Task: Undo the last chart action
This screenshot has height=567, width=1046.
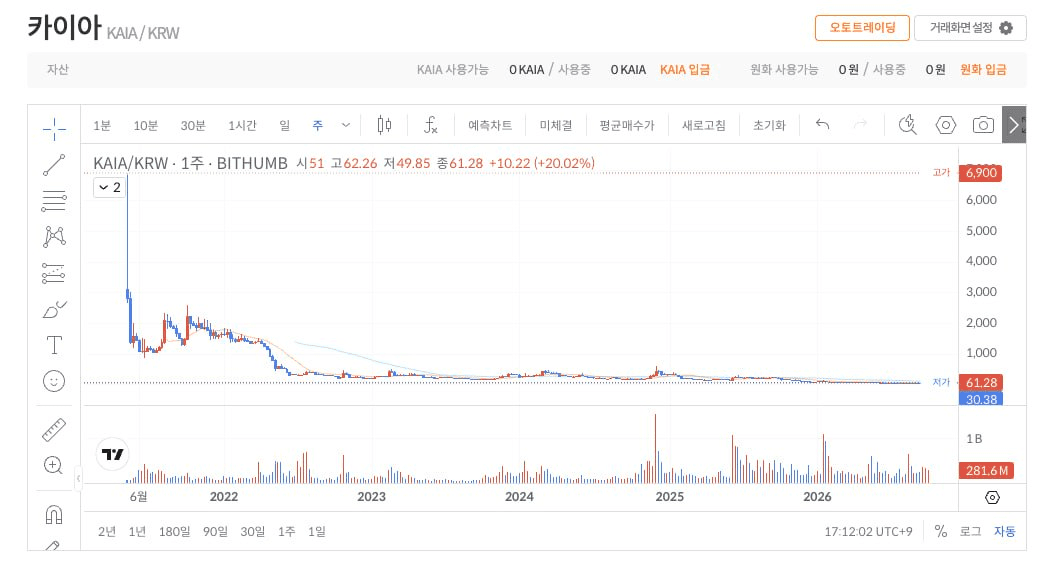Action: (823, 125)
